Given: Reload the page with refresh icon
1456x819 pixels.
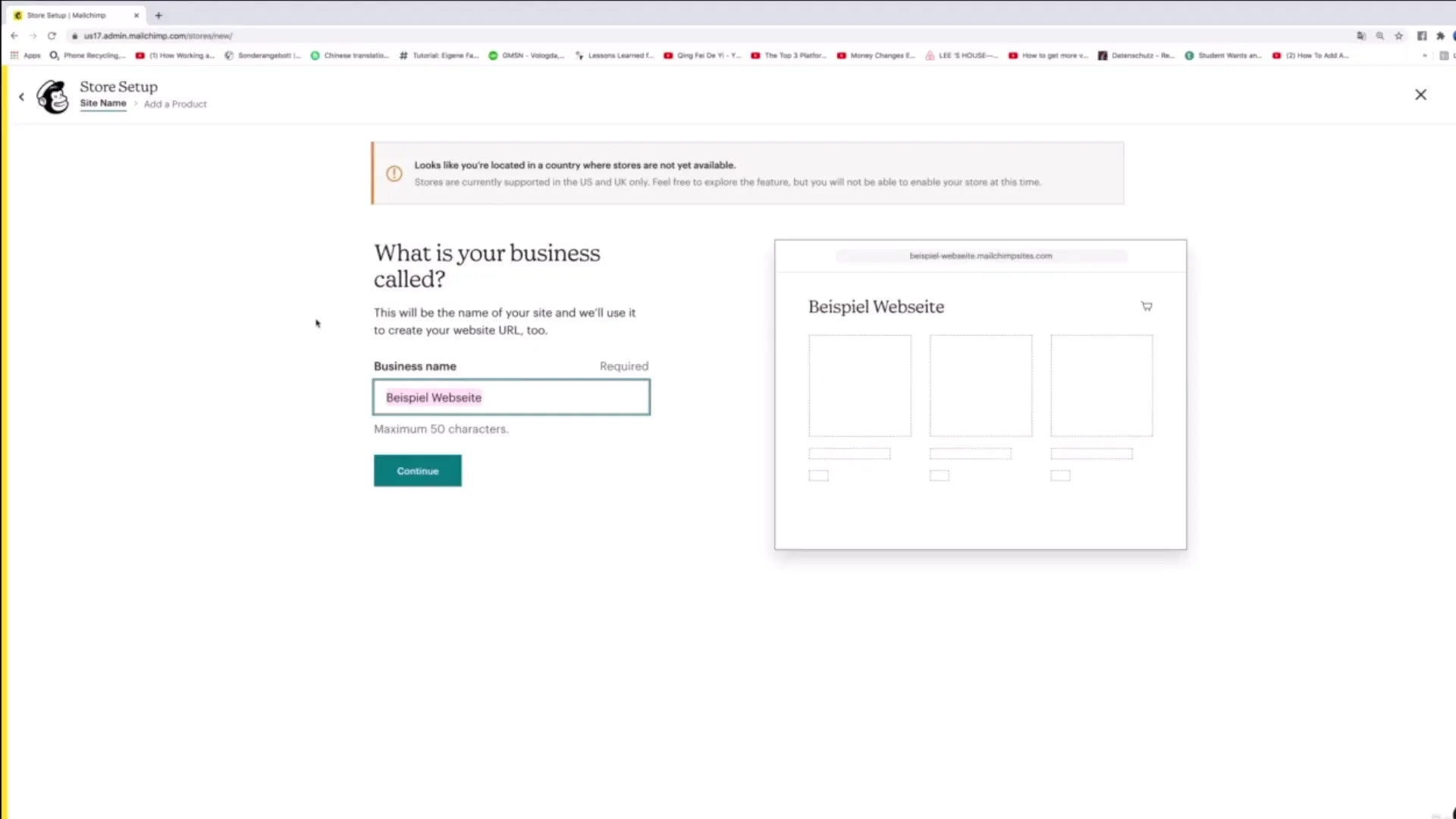Looking at the screenshot, I should coord(52,36).
